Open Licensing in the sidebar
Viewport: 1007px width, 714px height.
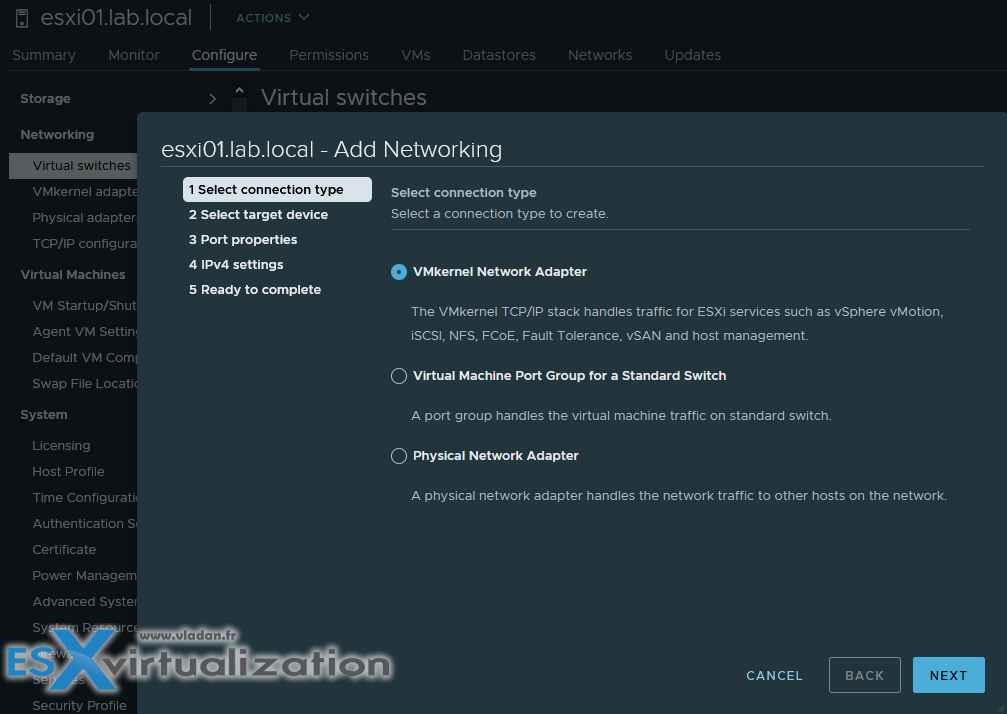coord(61,446)
